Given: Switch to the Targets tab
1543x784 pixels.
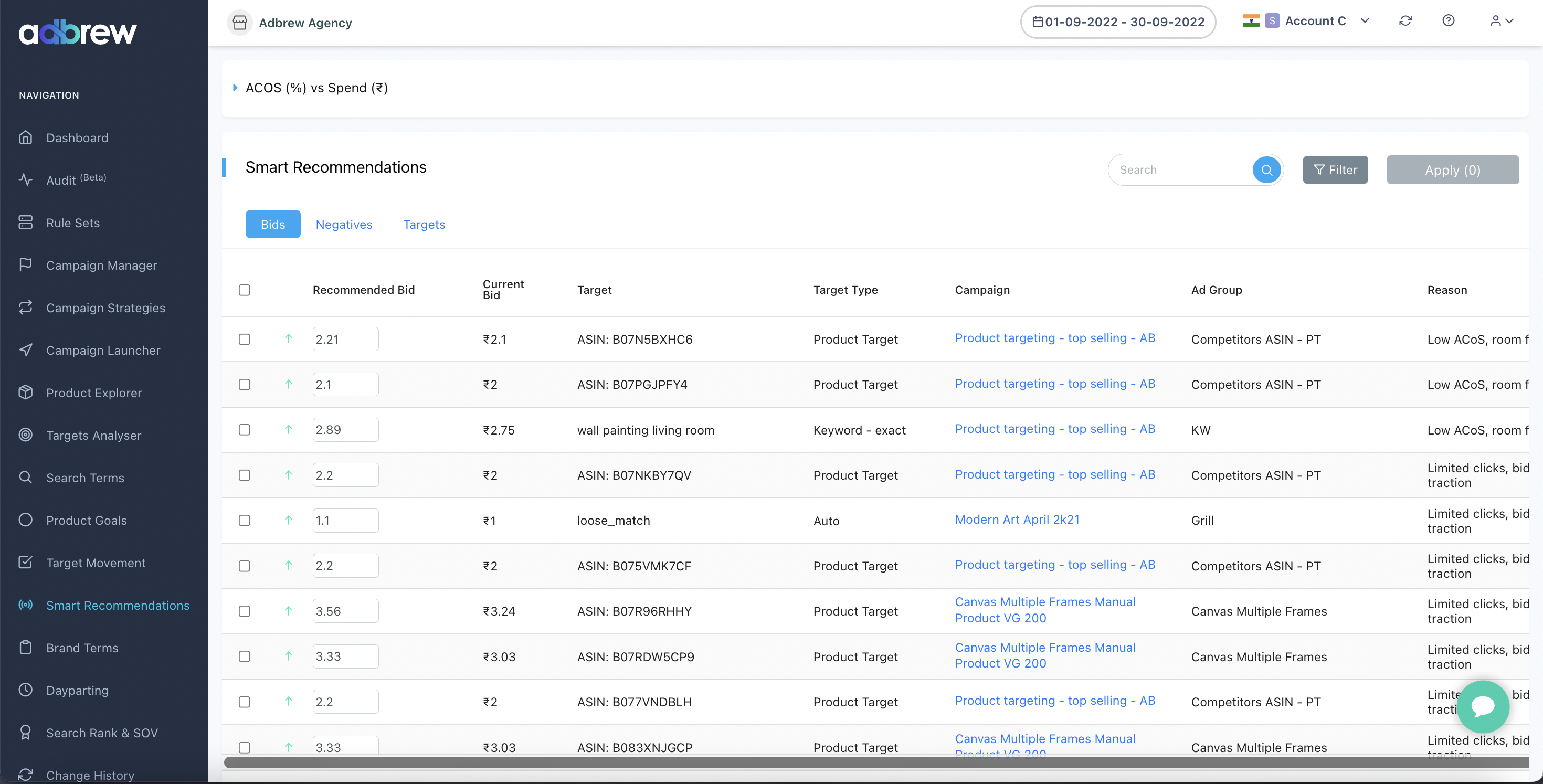Looking at the screenshot, I should pos(424,224).
